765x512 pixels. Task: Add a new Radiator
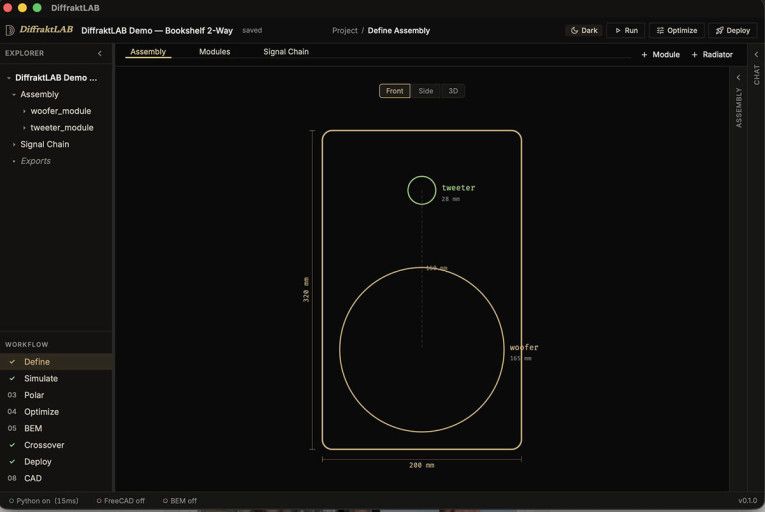pos(712,55)
